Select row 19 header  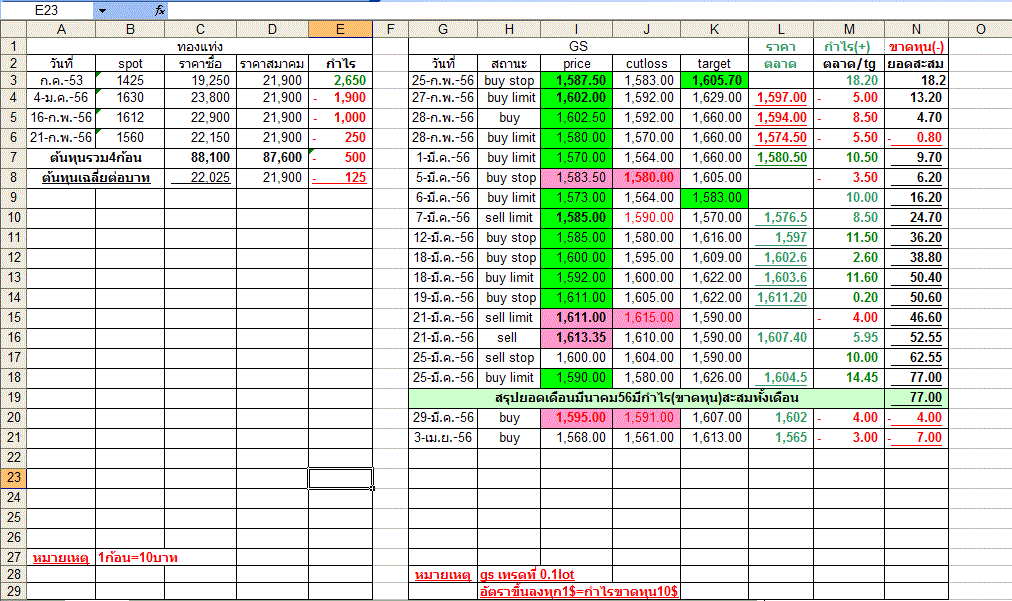click(13, 398)
